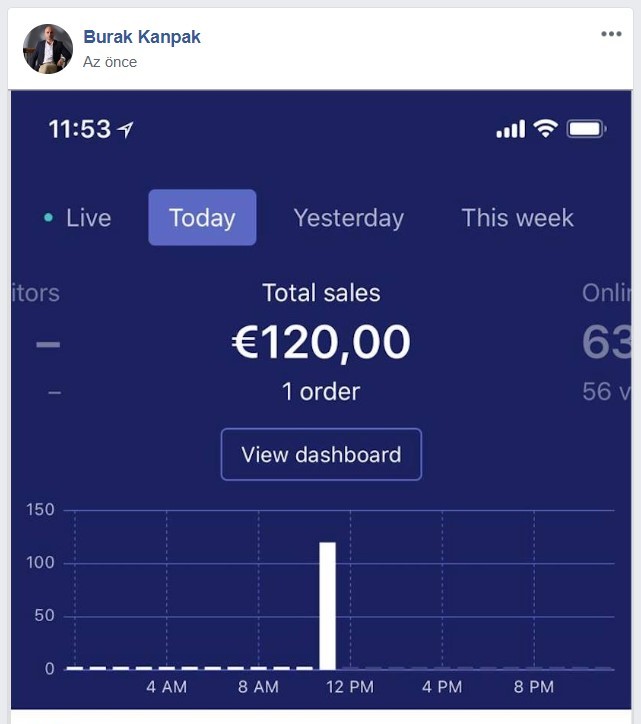Click the €120,00 total sales figure
Image resolution: width=641 pixels, height=724 pixels.
321,342
